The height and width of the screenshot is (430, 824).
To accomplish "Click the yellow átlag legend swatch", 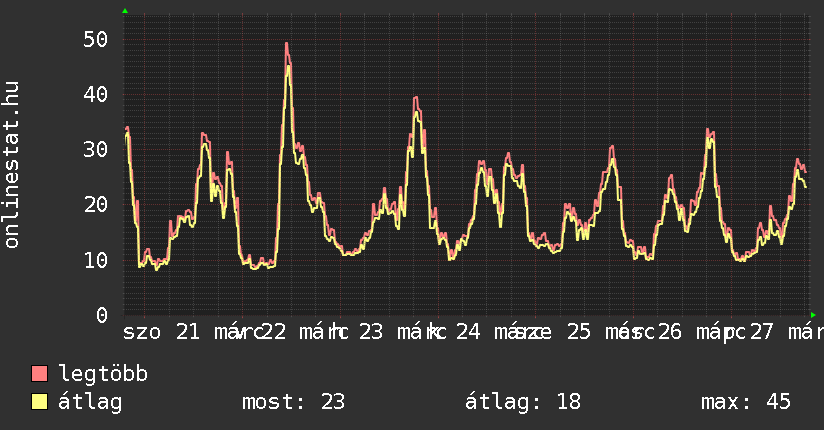I will click(x=40, y=402).
